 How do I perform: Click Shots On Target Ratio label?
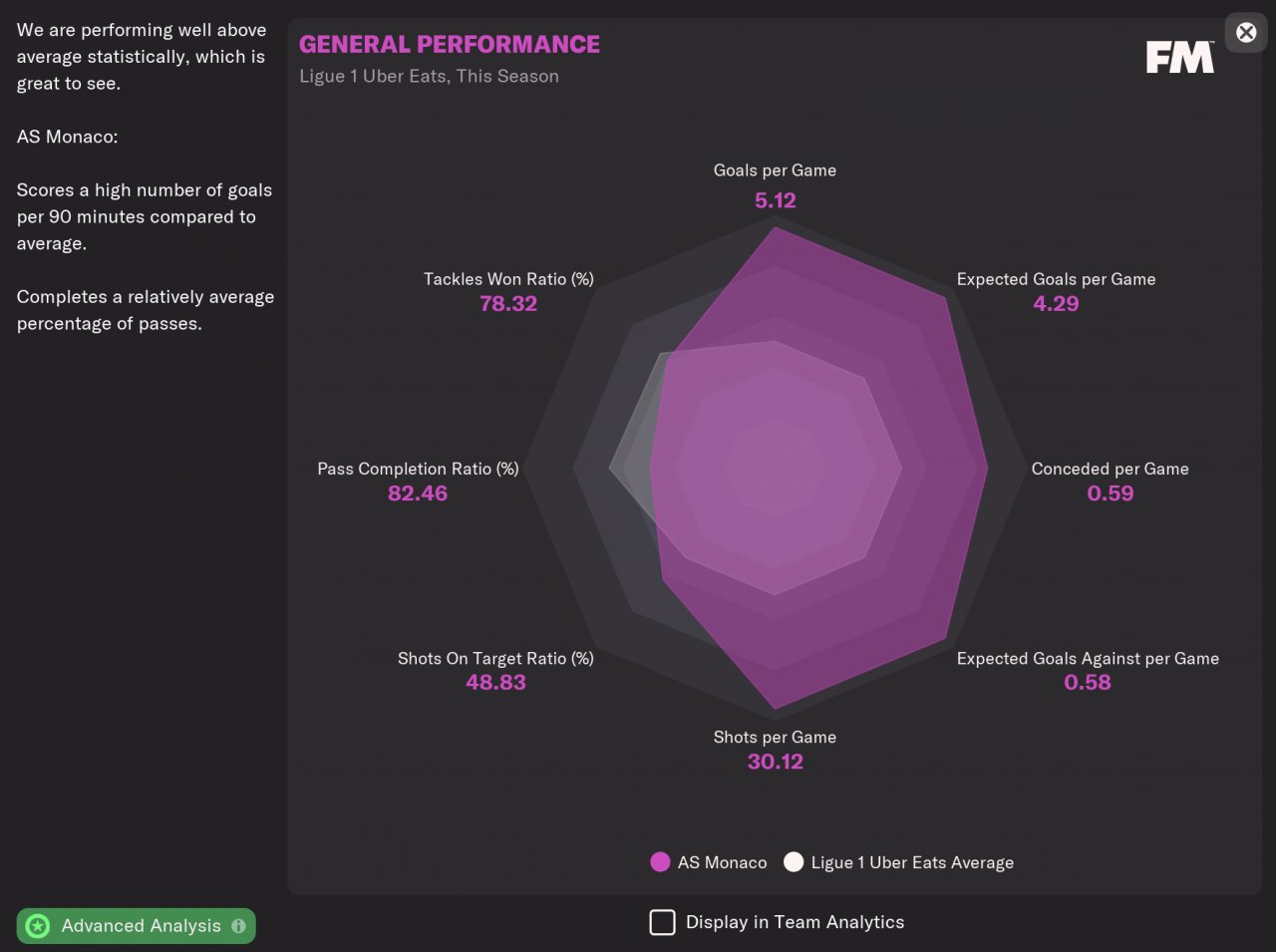[495, 658]
